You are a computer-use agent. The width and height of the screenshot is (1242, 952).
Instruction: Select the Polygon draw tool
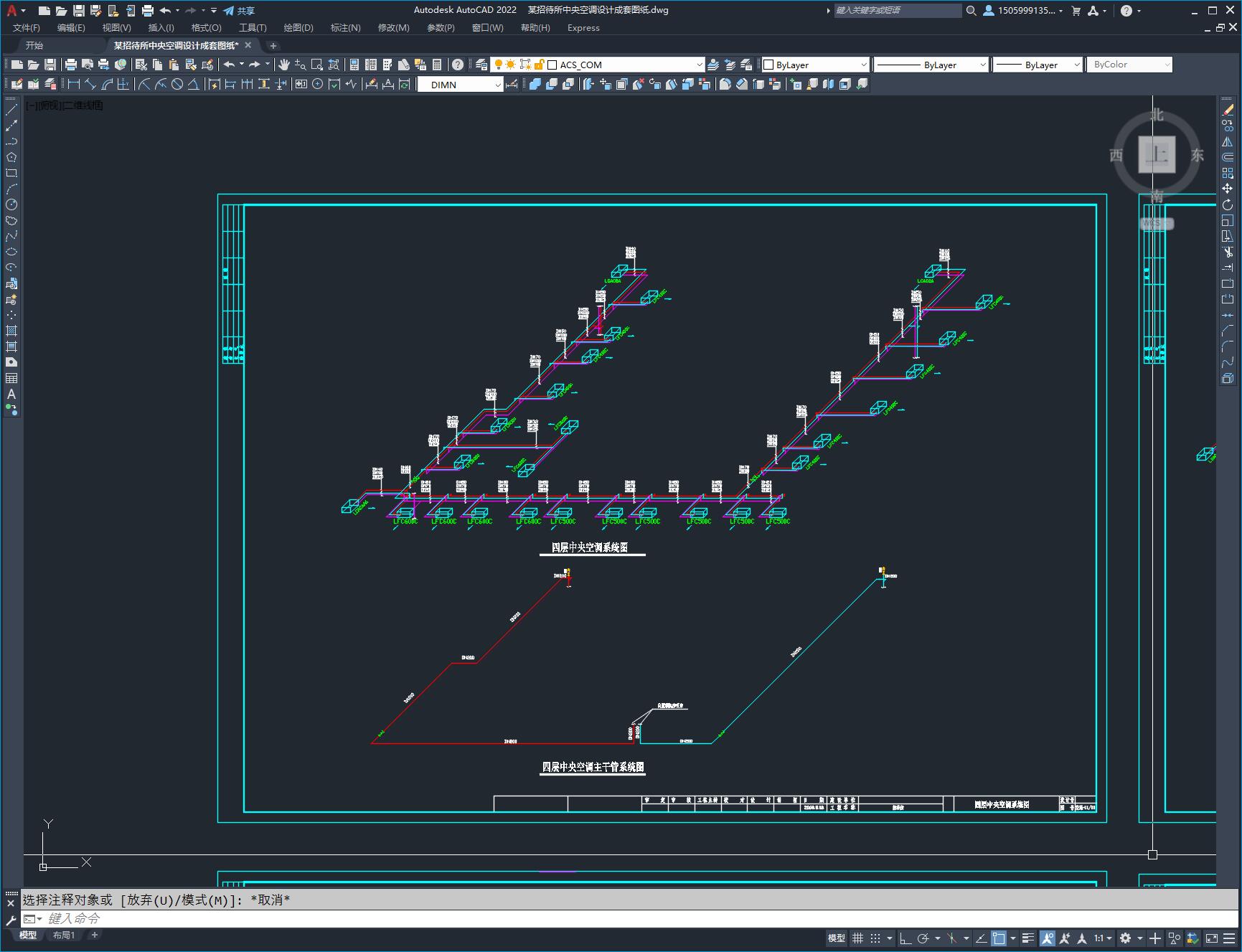coord(11,157)
